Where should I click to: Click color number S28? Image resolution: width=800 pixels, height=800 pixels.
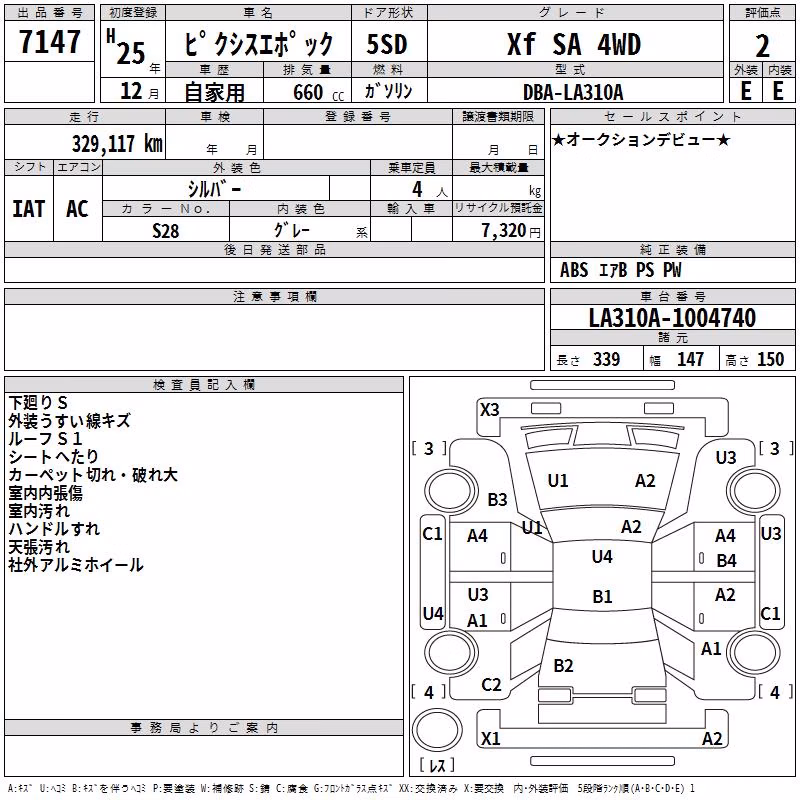pos(165,231)
